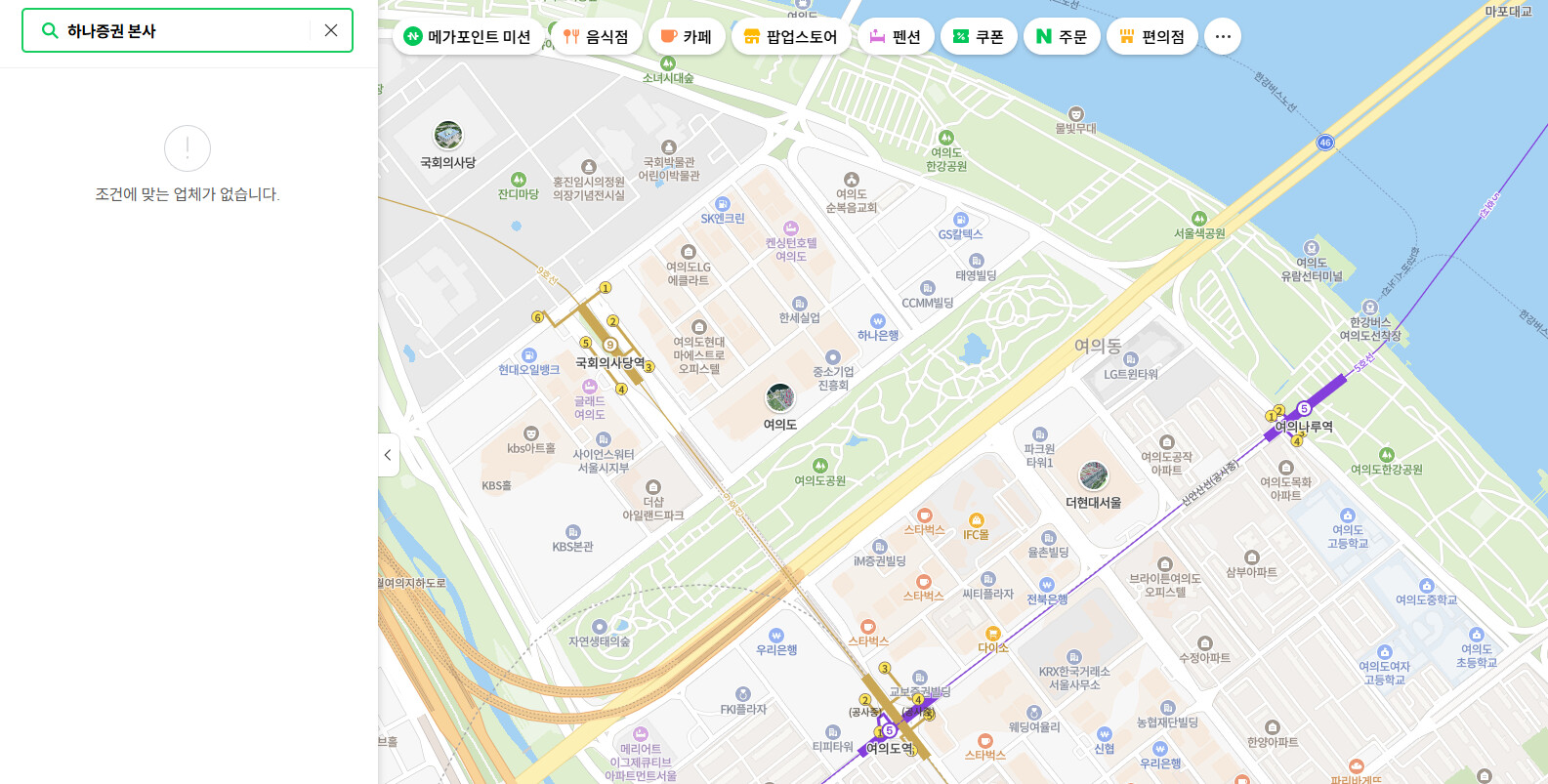Open the 국회의사당 photo marker
The height and width of the screenshot is (784, 1548).
tap(448, 135)
